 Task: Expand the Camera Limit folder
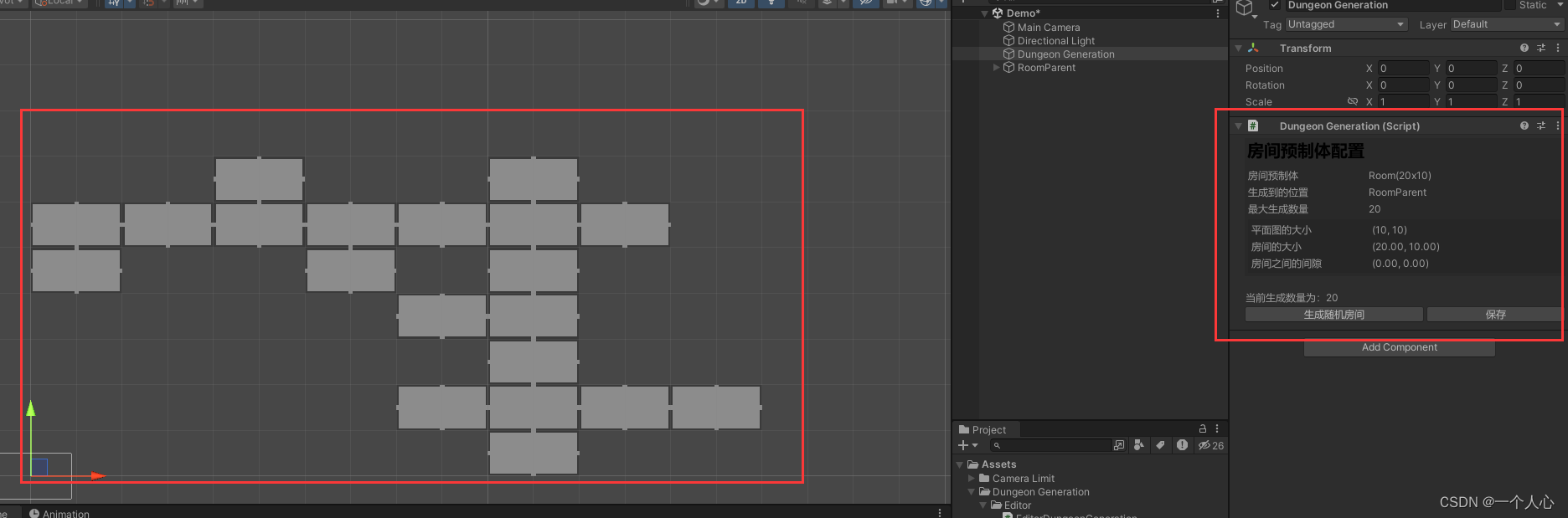(x=972, y=479)
